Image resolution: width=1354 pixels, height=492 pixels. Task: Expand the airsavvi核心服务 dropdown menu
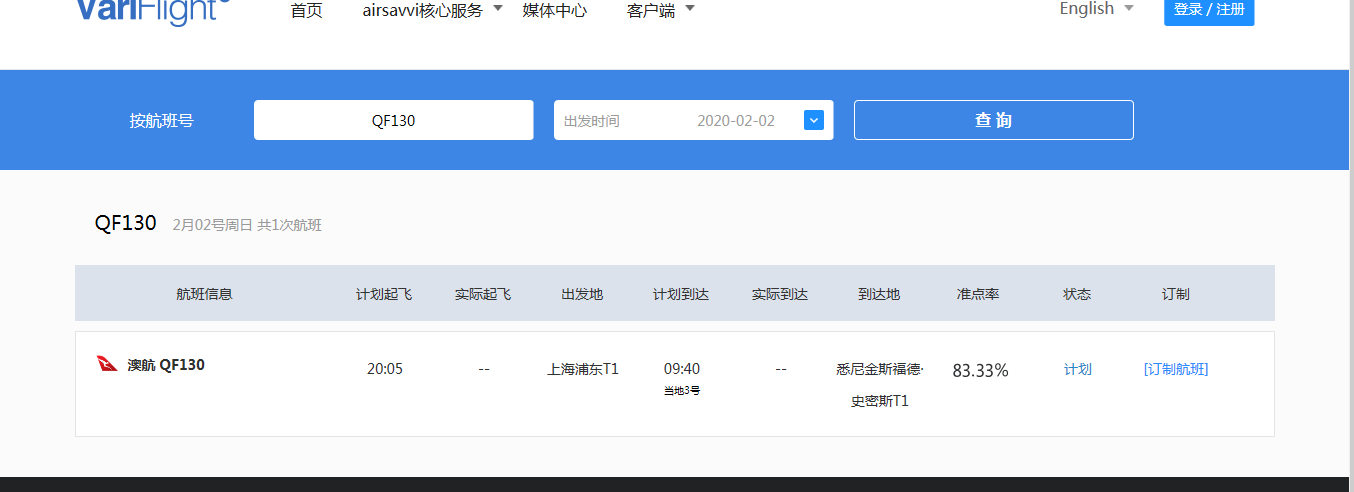(432, 10)
